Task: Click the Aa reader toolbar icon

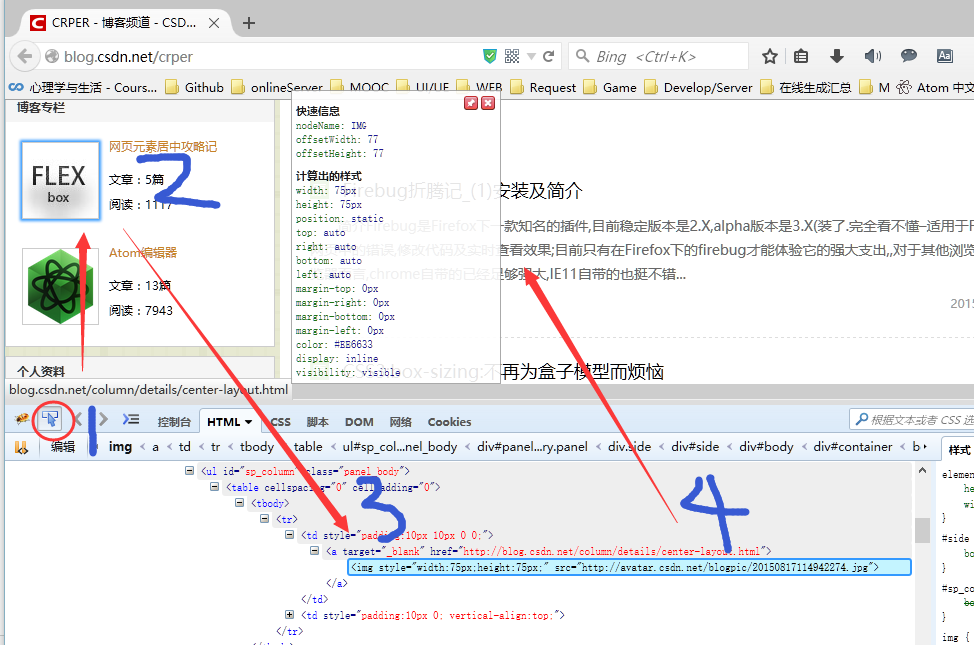Action: [x=945, y=56]
